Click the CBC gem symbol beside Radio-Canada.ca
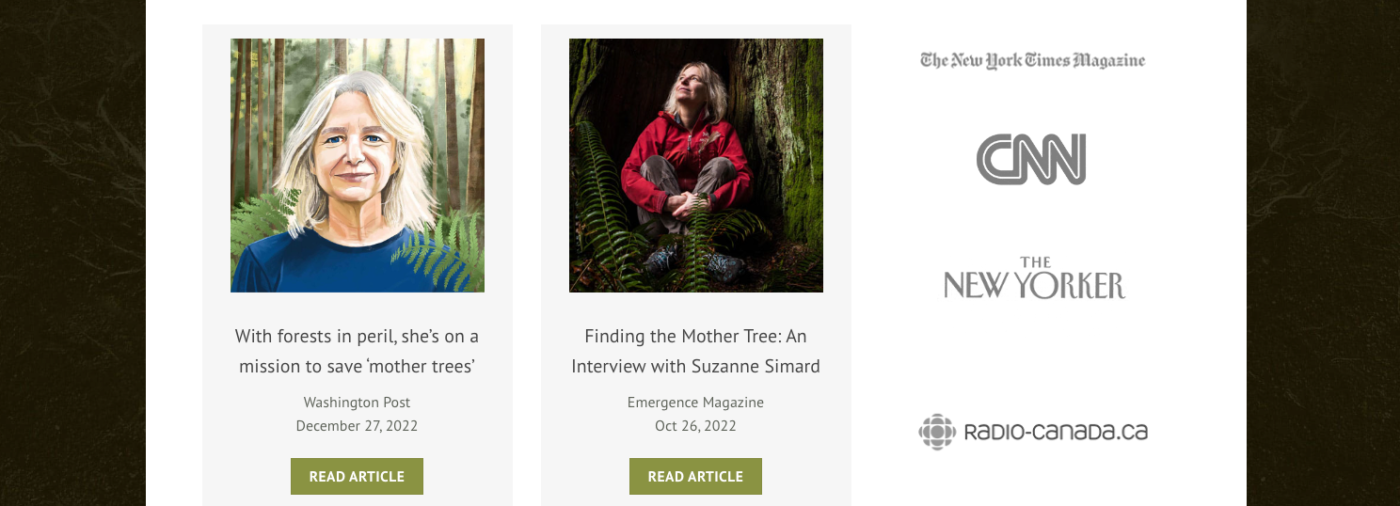The width and height of the screenshot is (1400, 506). 937,432
